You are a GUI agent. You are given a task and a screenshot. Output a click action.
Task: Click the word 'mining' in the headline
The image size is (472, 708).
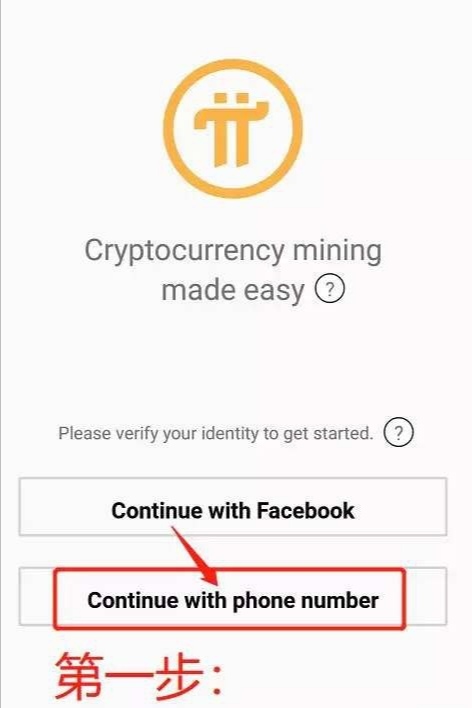pyautogui.click(x=337, y=252)
